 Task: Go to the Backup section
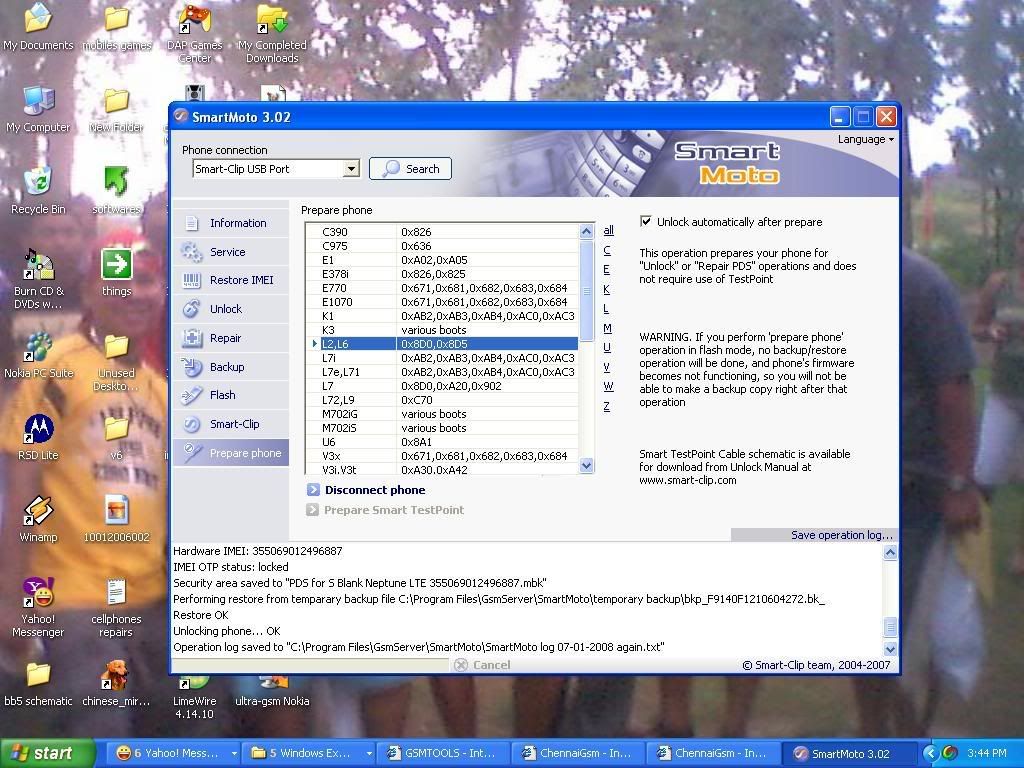tap(231, 367)
